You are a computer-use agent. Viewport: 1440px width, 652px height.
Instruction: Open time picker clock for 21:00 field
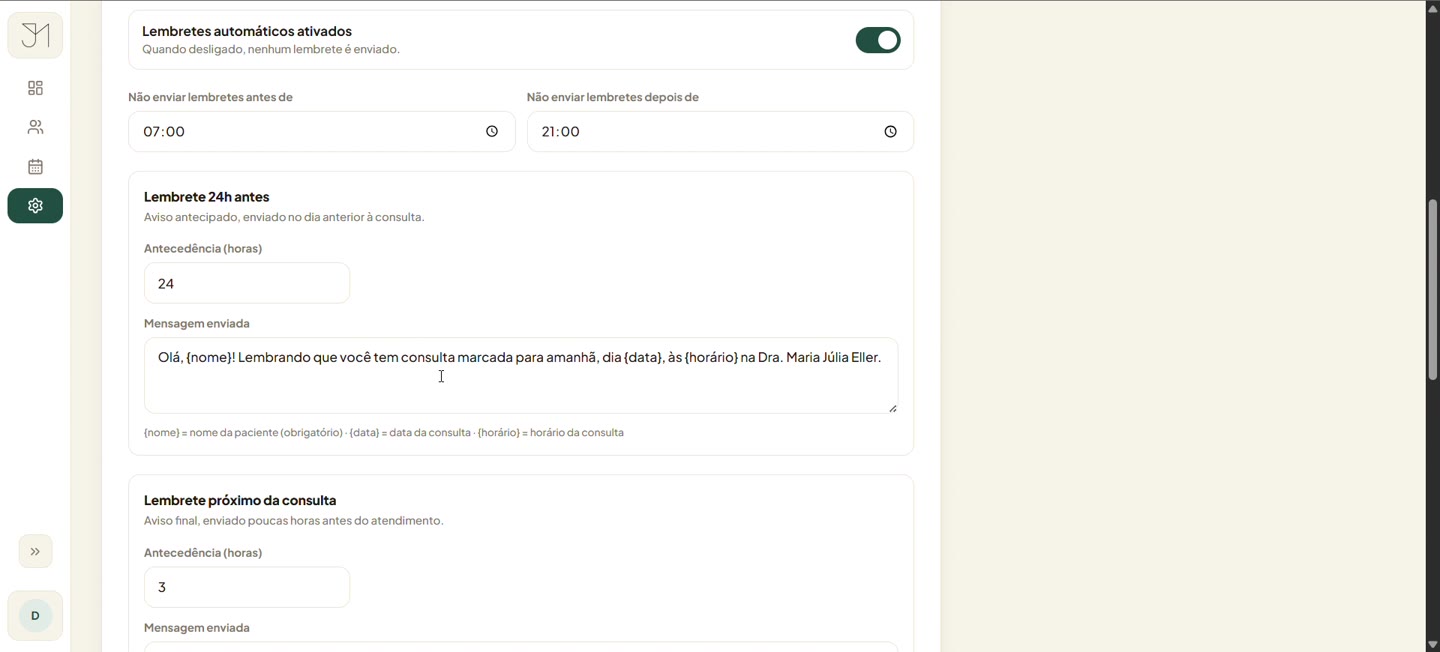coord(890,132)
